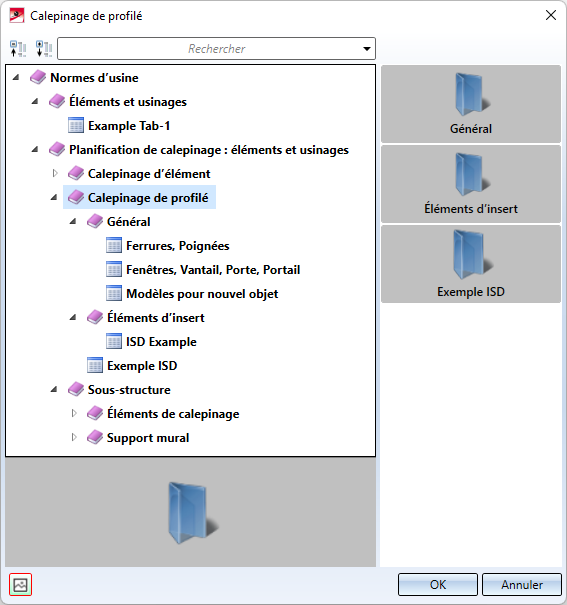This screenshot has width=567, height=605.
Task: Collapse the Éléments et usinages node
Action: pos(35,101)
